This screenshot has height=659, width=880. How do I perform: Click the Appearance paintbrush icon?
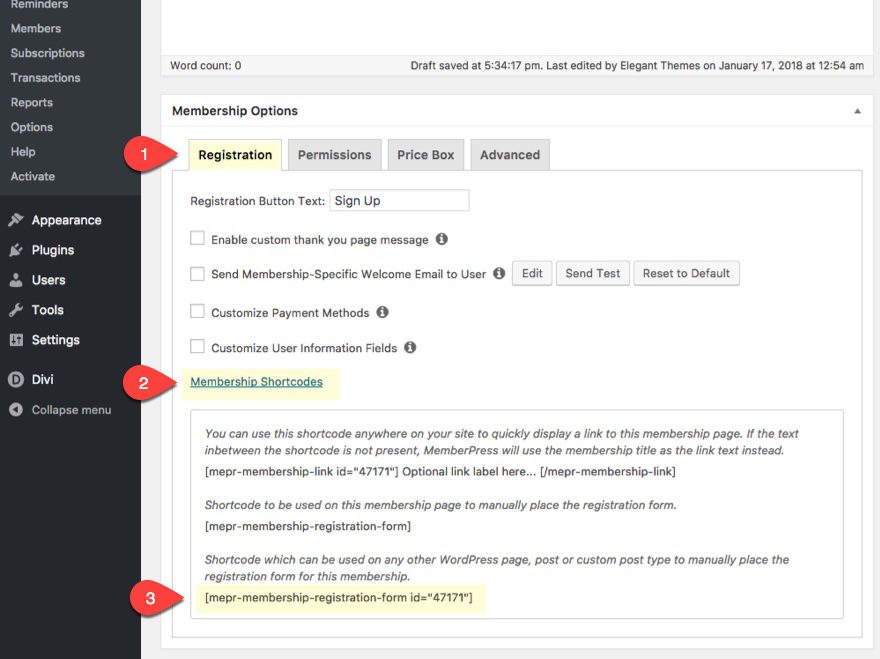pyautogui.click(x=16, y=219)
